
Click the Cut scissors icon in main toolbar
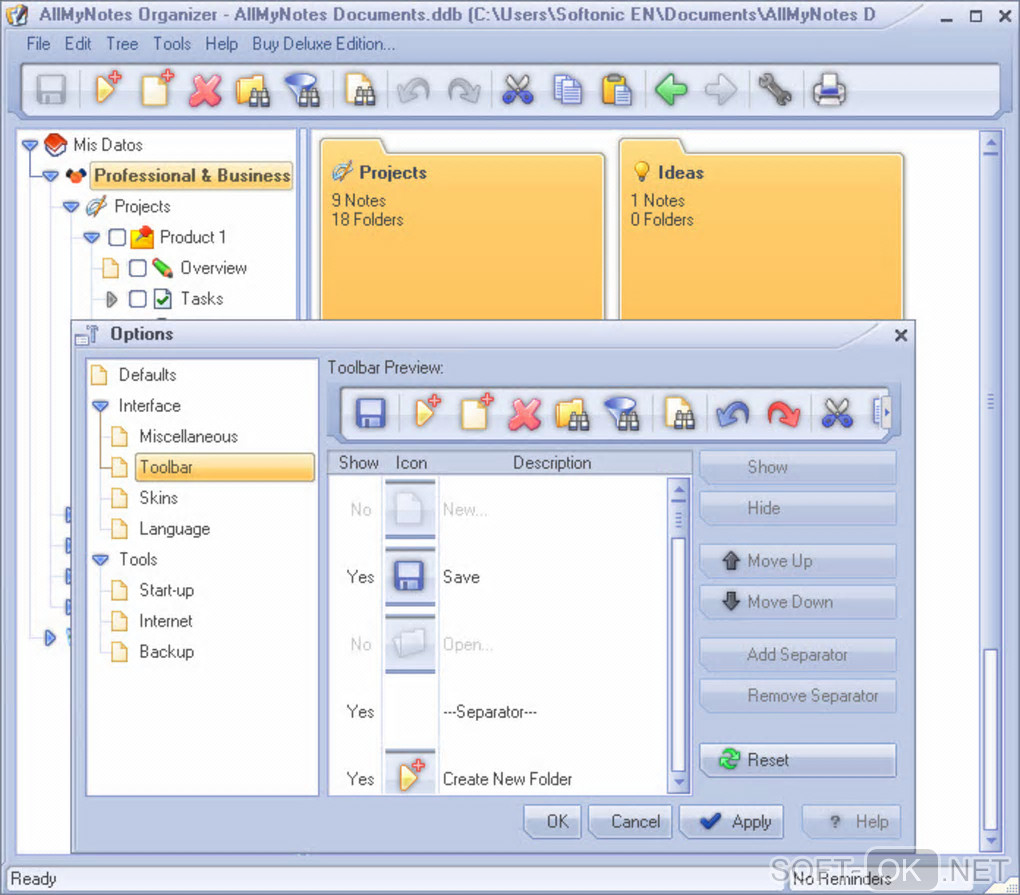pos(518,90)
